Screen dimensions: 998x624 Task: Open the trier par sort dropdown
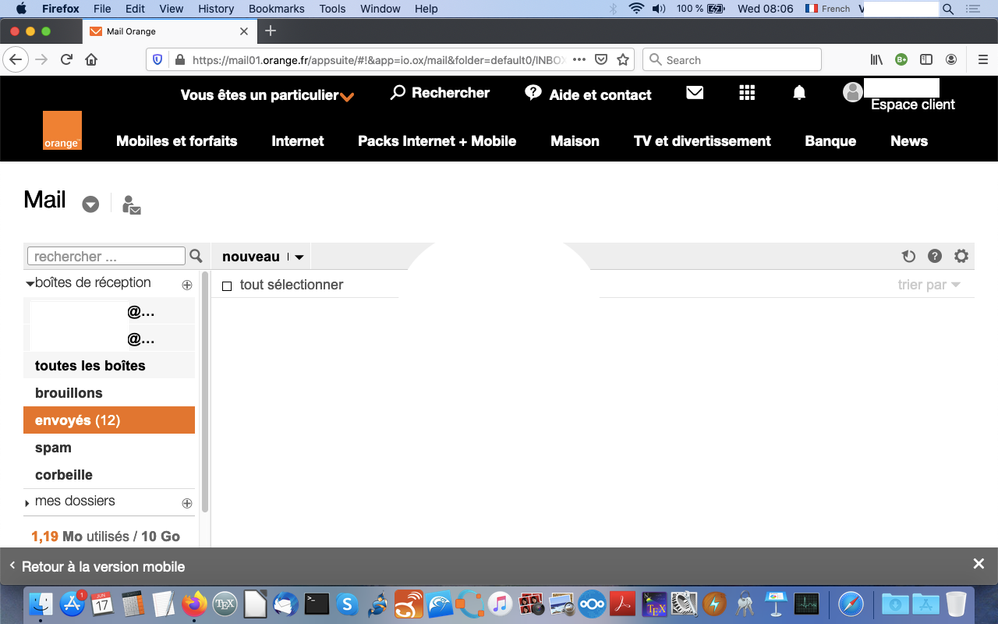click(x=927, y=285)
